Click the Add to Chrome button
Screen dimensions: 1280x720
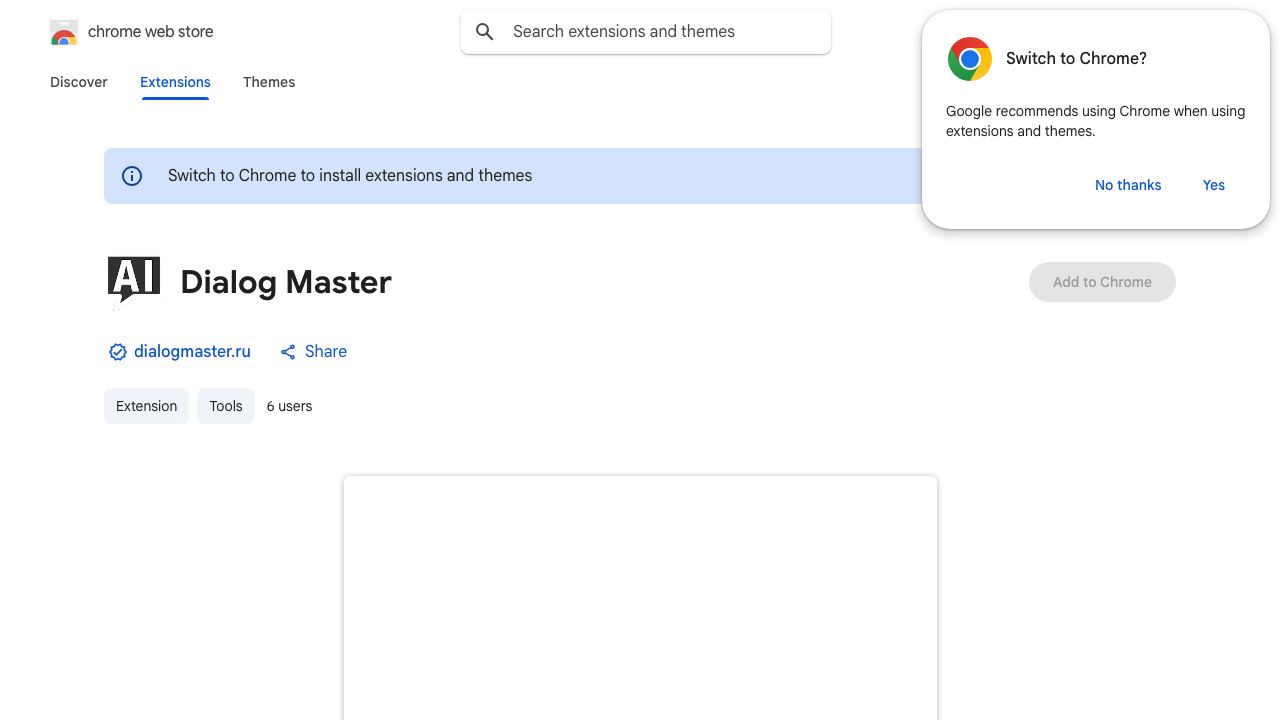1102,282
